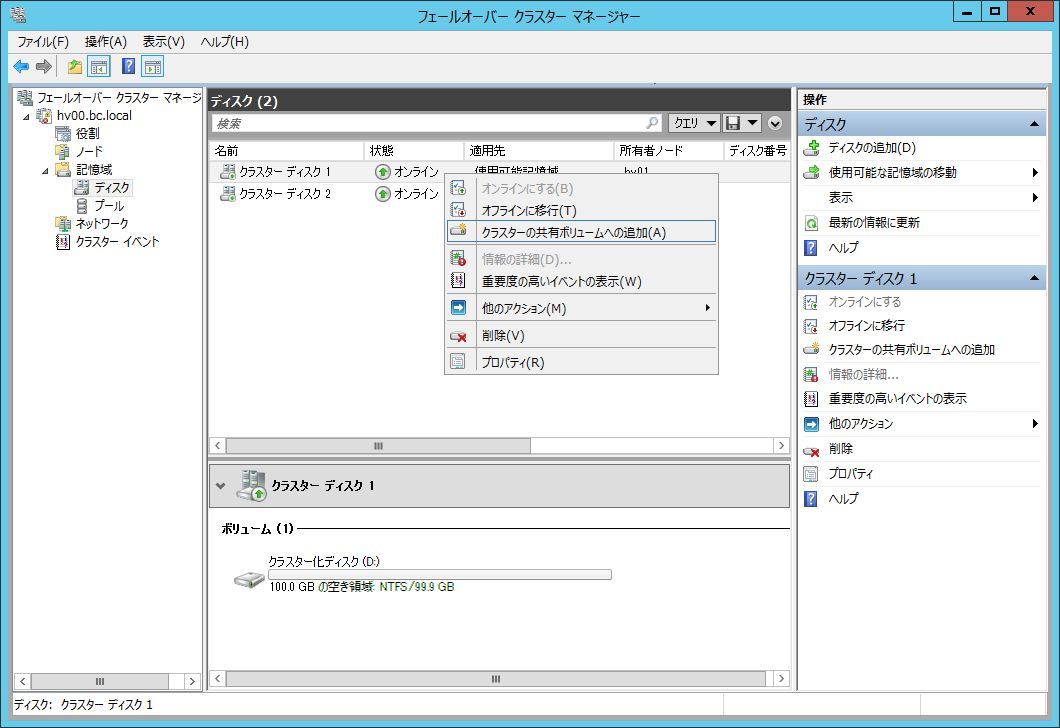Collapse the クラスター ディスク 1 details chevron
This screenshot has height=728, width=1060.
220,485
